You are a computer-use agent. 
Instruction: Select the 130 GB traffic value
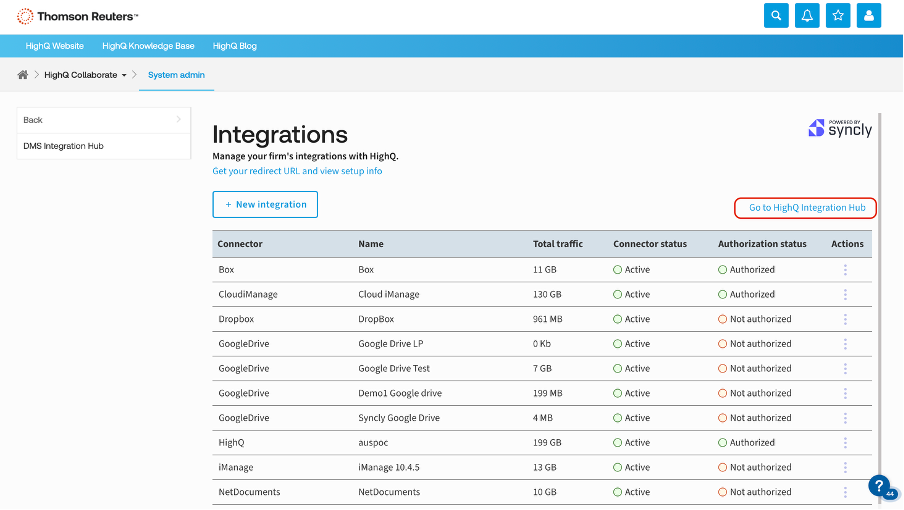547,294
